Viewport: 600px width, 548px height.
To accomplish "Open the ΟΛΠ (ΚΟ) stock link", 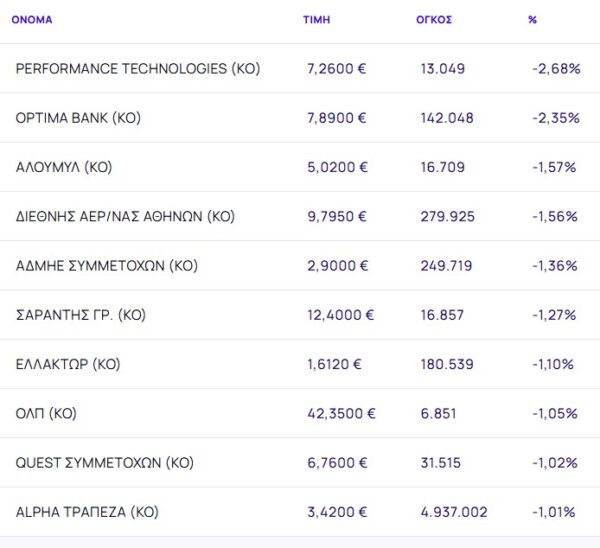I will 46,413.
